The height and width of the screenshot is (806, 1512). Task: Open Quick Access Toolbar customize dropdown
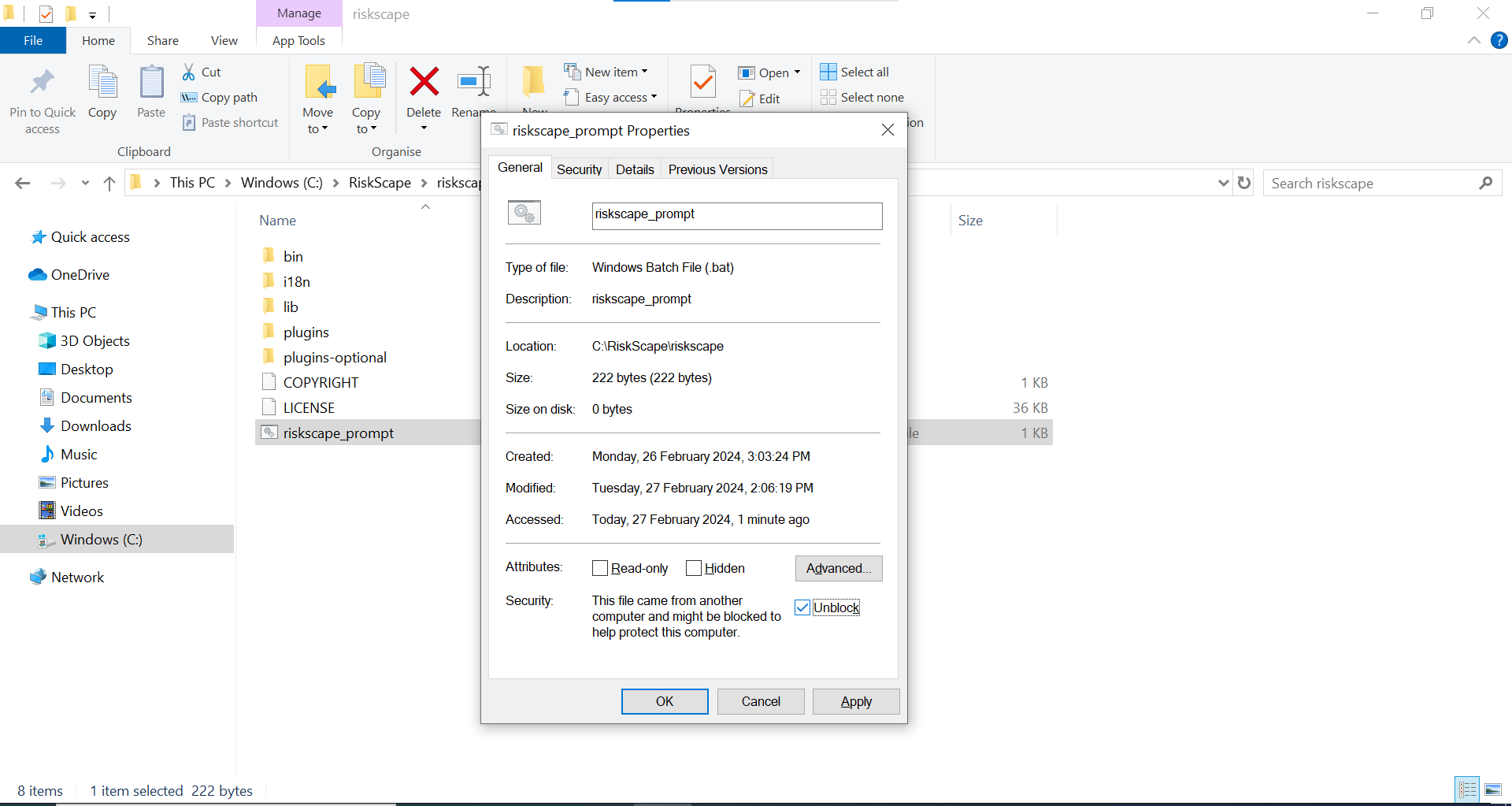coord(92,14)
